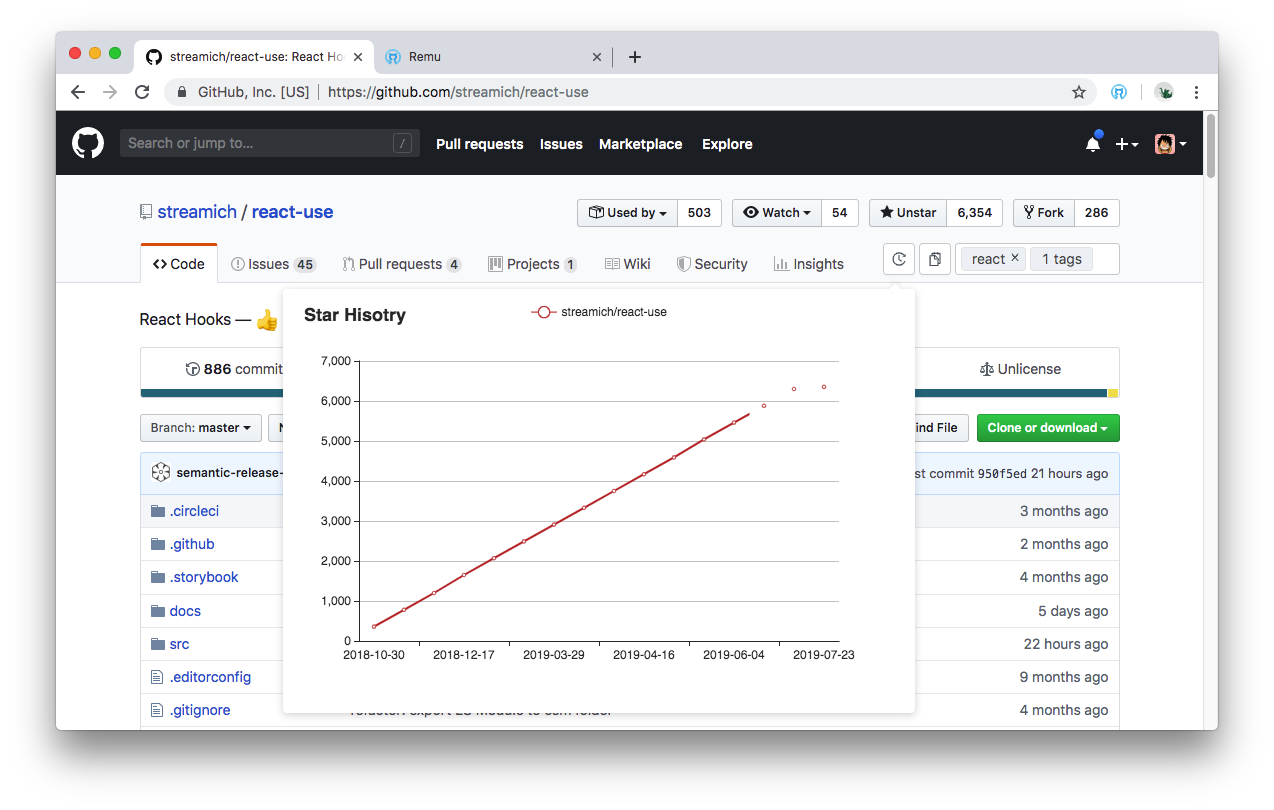The height and width of the screenshot is (810, 1274).
Task: Select the Code tab
Action: coord(179,264)
